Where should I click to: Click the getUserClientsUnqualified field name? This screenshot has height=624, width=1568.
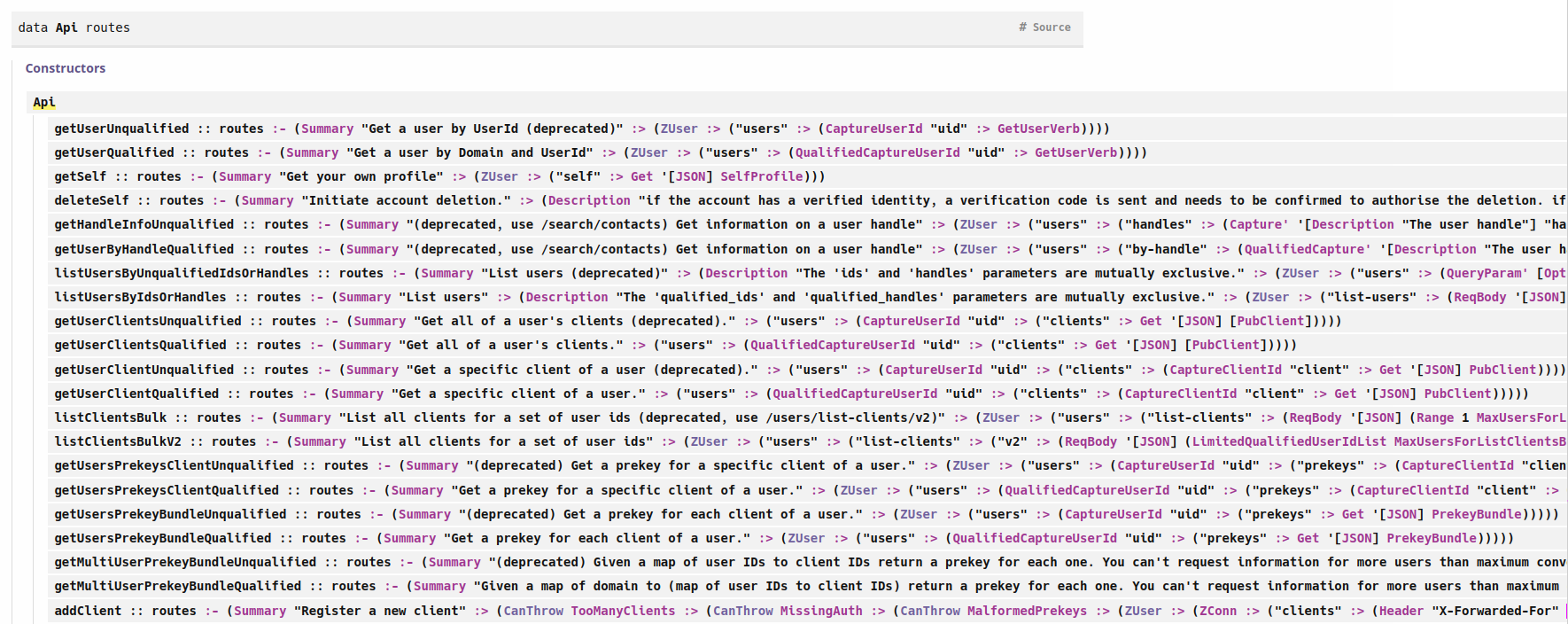point(148,321)
